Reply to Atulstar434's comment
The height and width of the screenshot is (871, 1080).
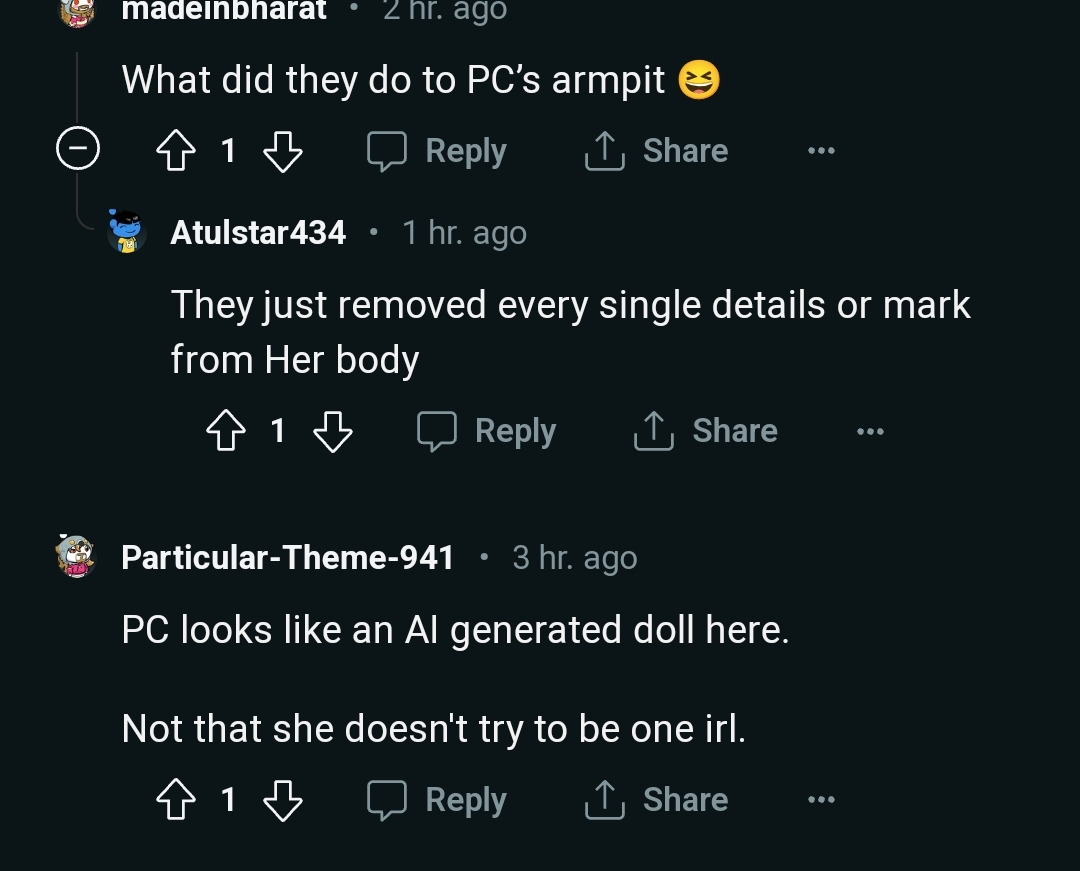coord(487,431)
